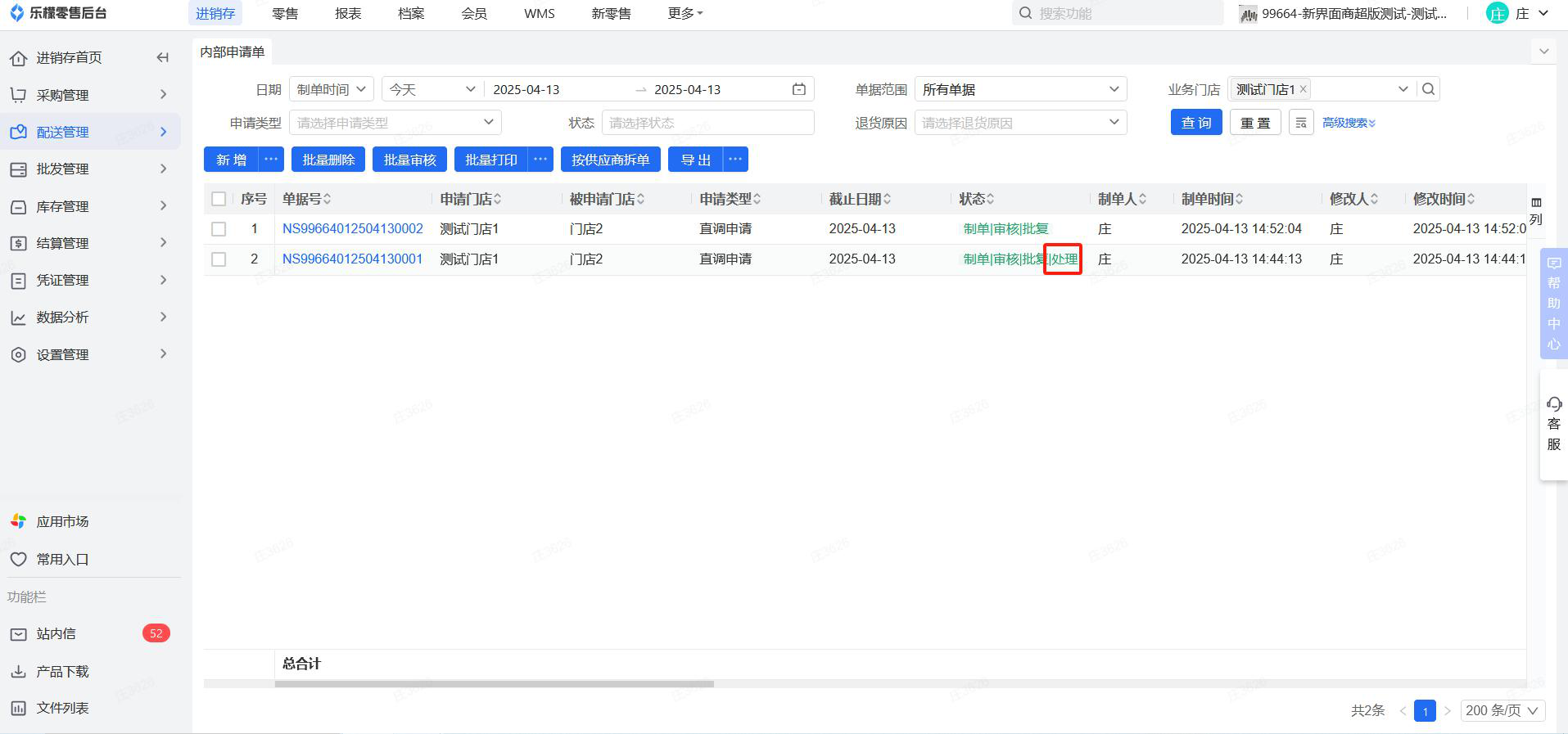Remove the 测试门店1 tag
This screenshot has height=734, width=1568.
coord(1304,89)
